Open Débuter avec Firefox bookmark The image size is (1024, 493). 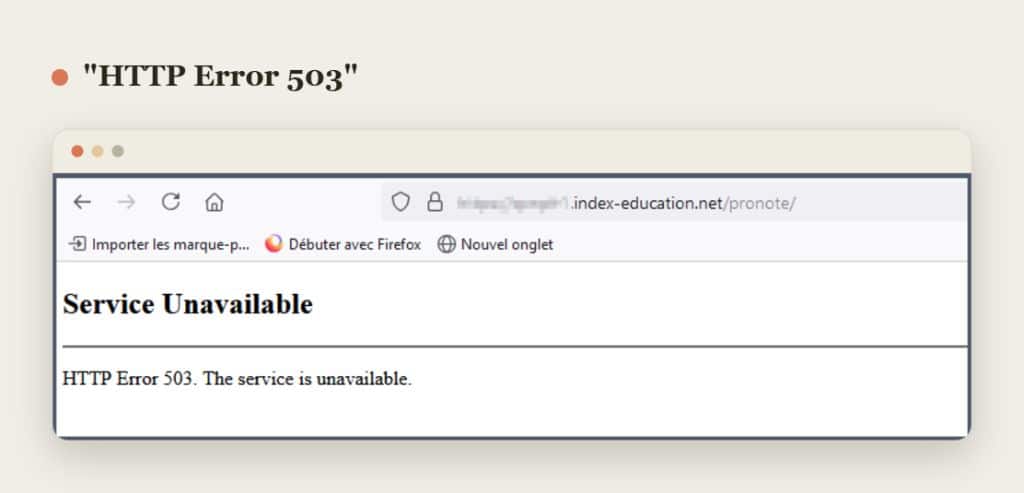tap(355, 245)
